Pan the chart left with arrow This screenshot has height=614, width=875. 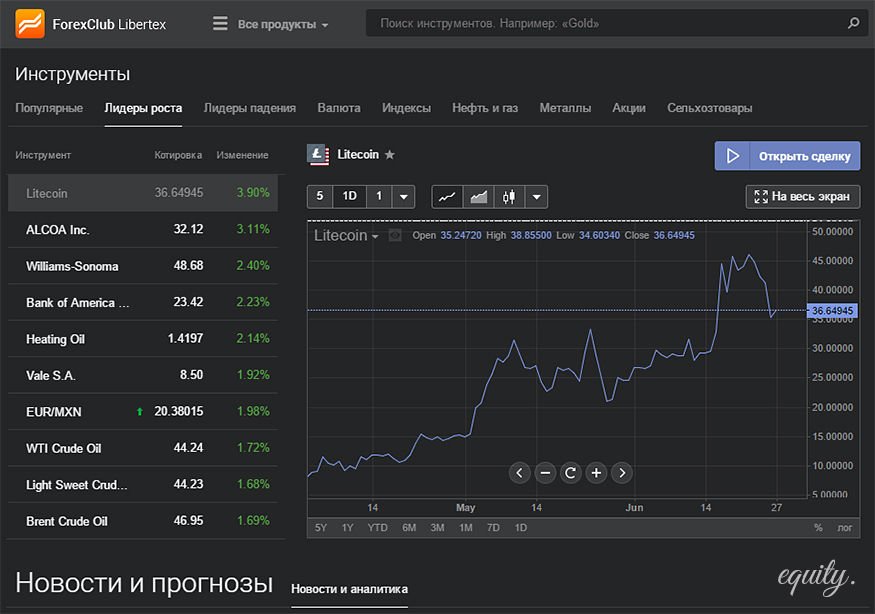[x=520, y=473]
